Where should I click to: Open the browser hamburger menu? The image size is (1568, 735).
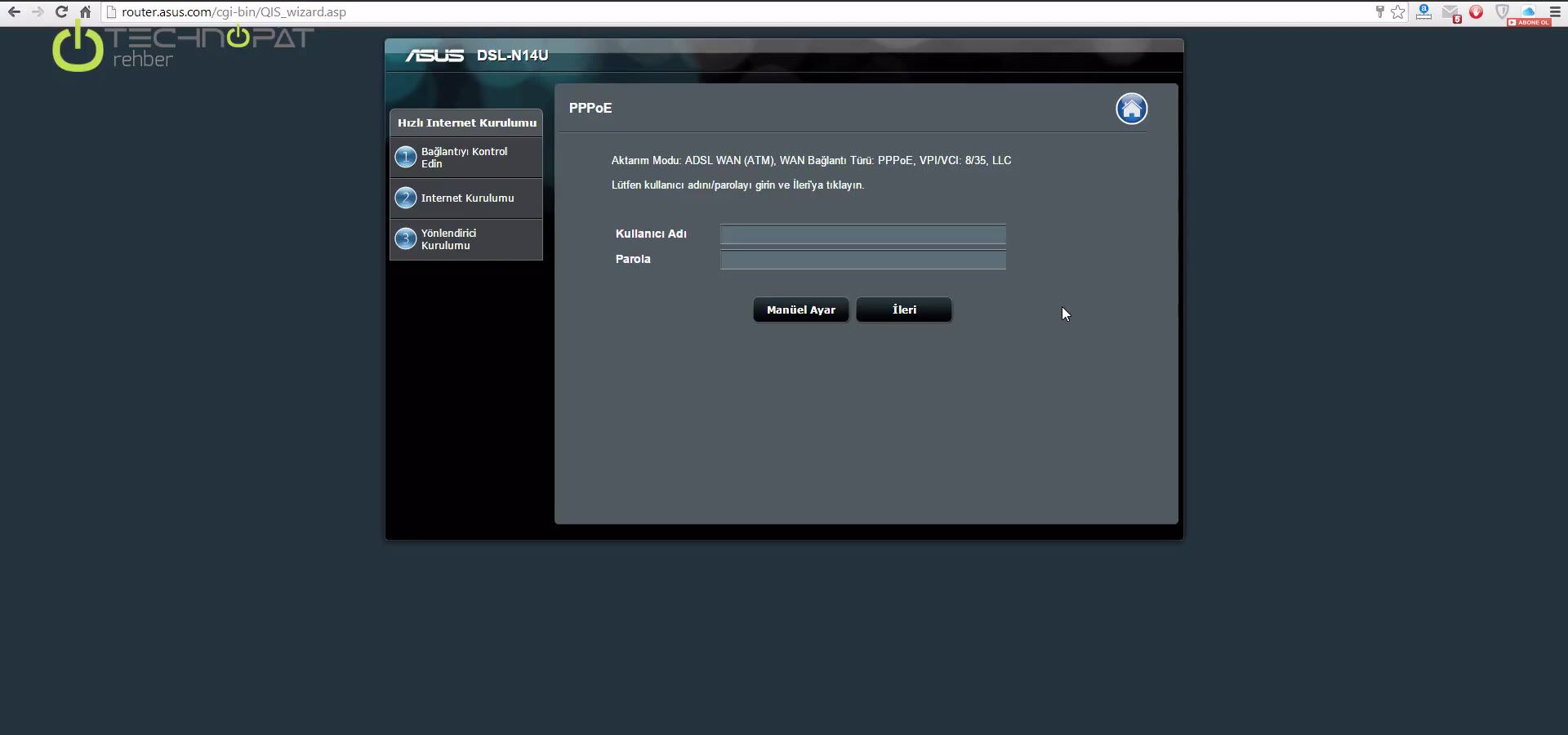click(1555, 12)
